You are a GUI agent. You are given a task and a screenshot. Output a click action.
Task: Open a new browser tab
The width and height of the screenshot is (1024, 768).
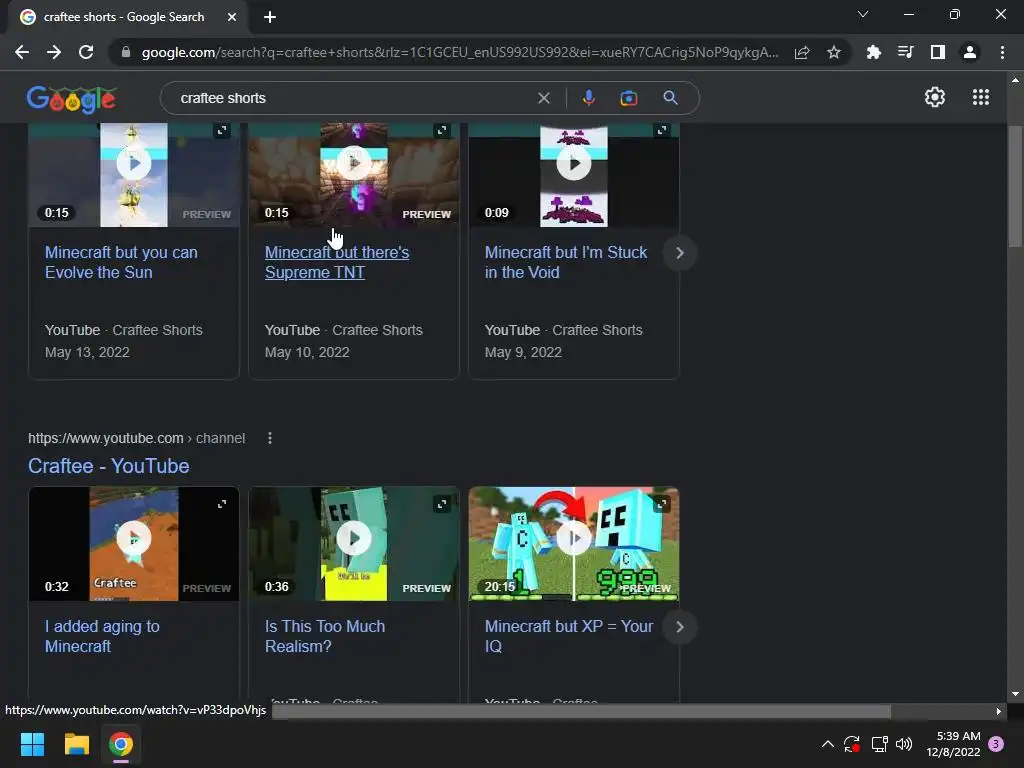[x=270, y=17]
